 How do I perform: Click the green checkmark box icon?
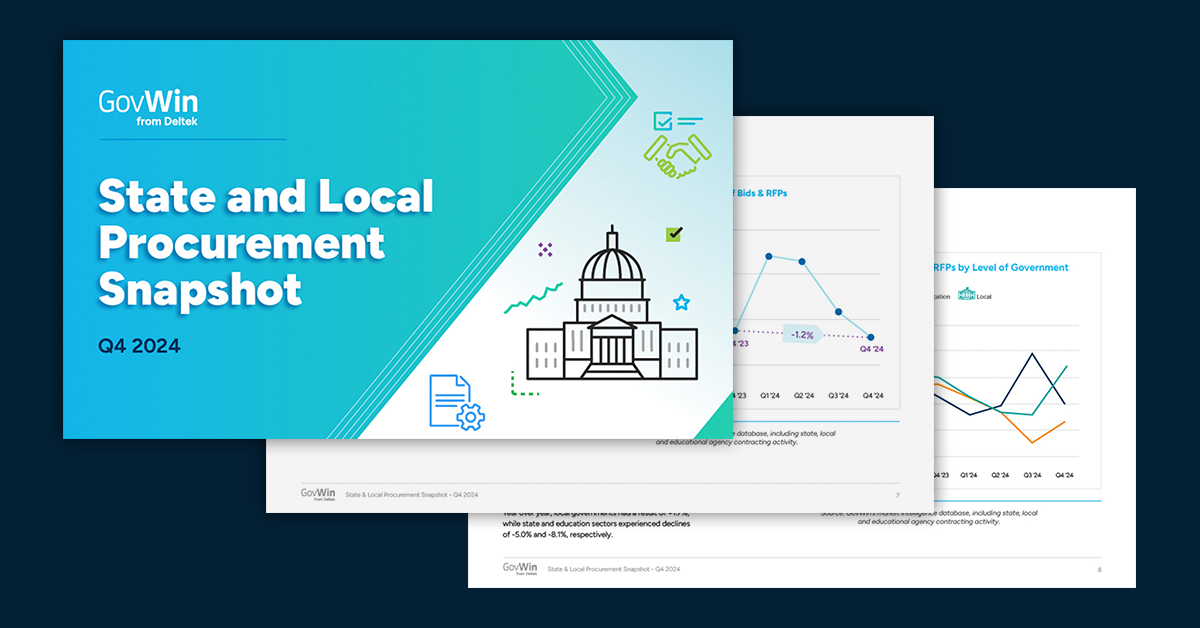674,234
